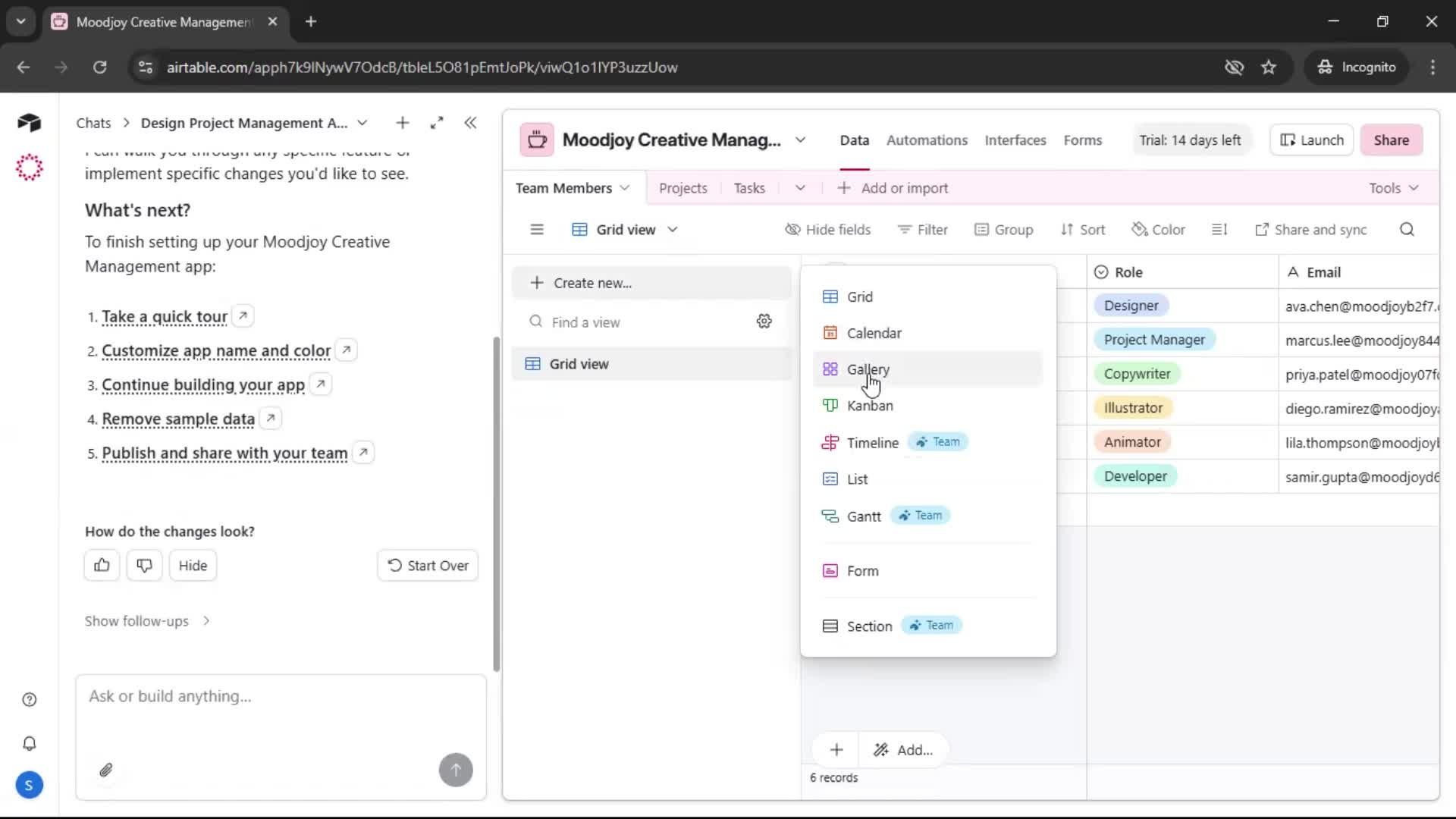Screen dimensions: 1456x819
Task: Open the link beside Take a quick tour
Action: point(243,315)
